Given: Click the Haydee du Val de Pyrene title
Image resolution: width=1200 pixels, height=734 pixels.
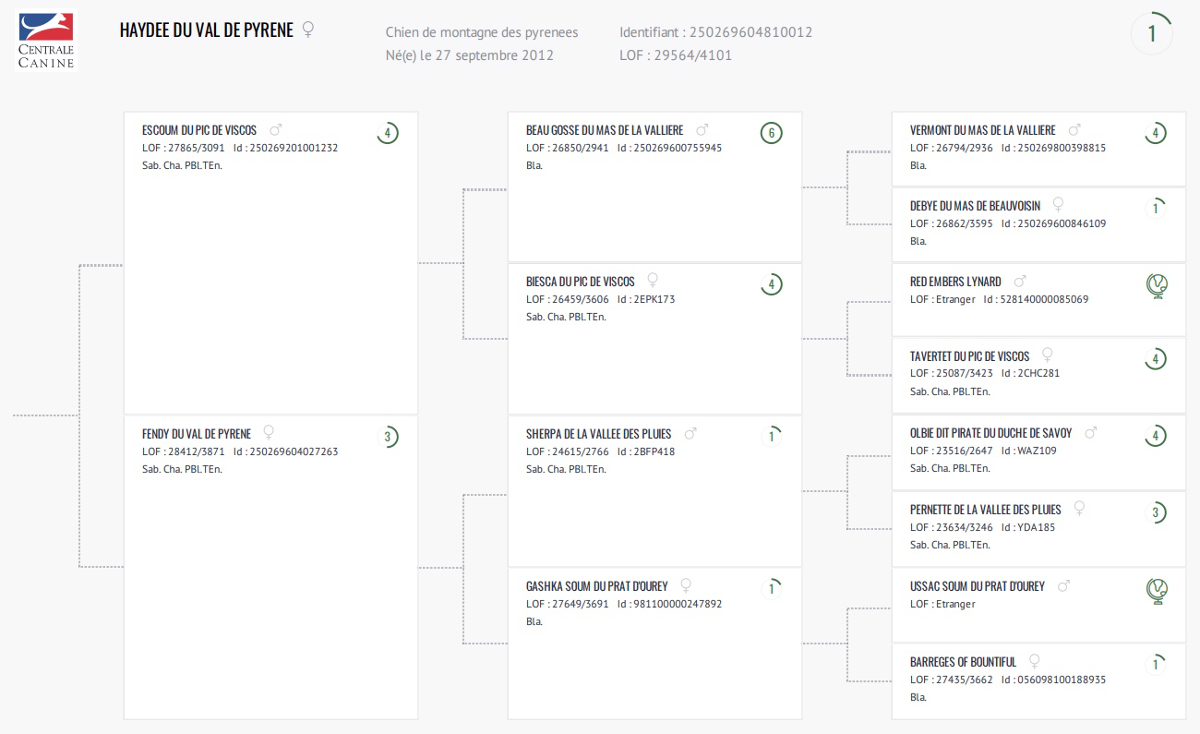Looking at the screenshot, I should tap(206, 30).
